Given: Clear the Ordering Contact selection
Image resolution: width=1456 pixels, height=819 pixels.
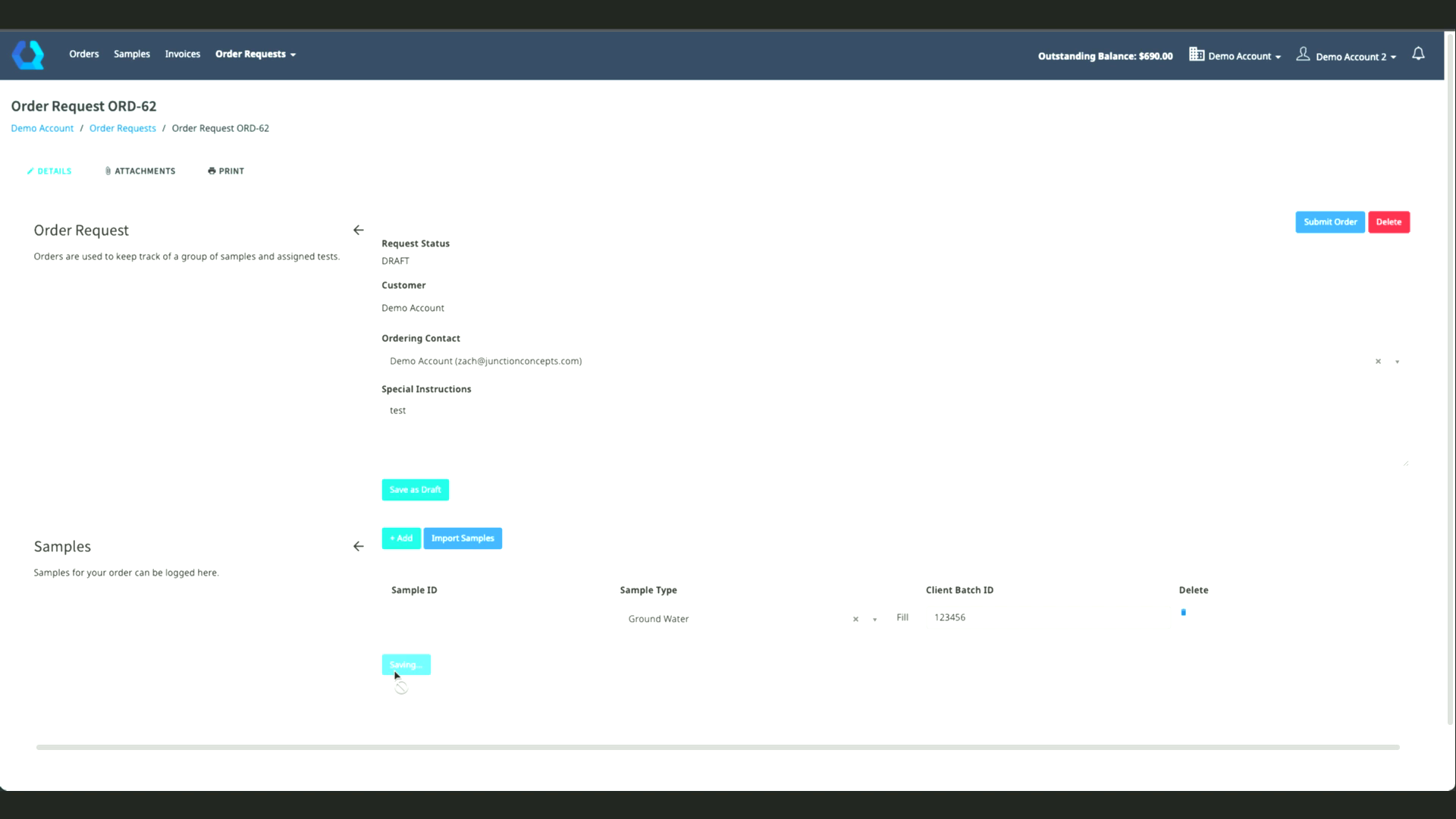Looking at the screenshot, I should (1378, 362).
